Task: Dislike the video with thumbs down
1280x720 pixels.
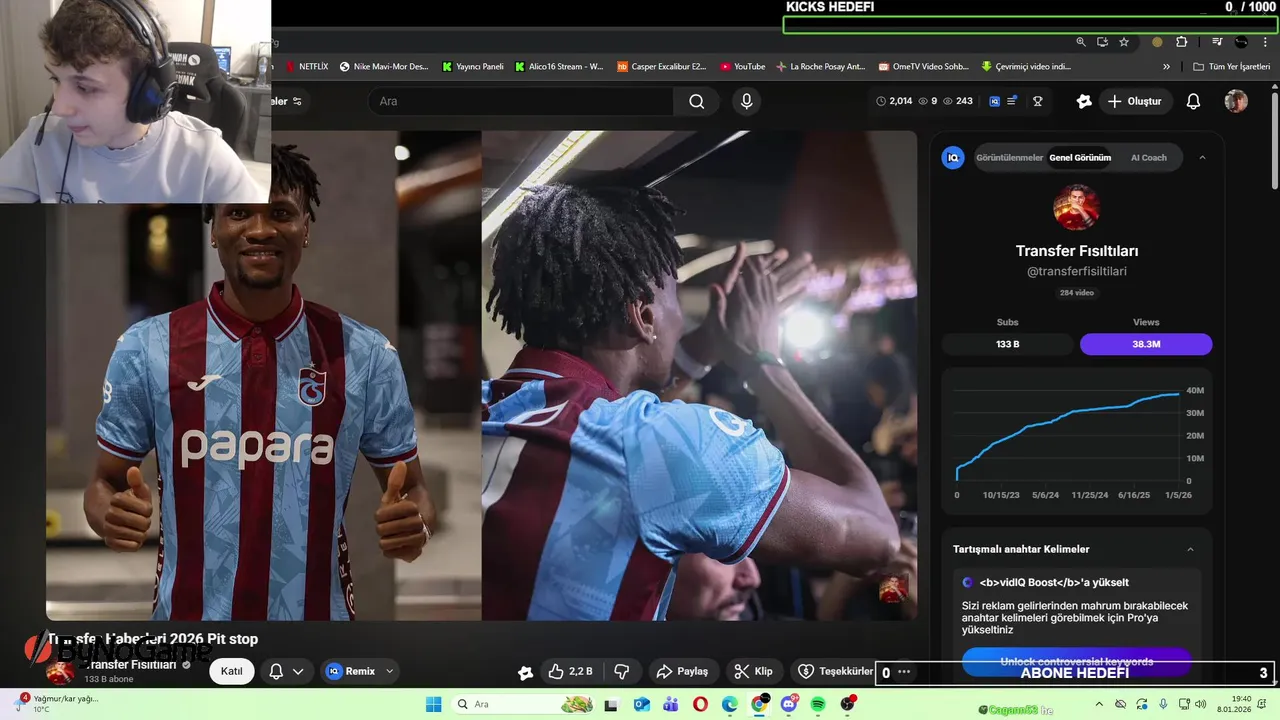Action: point(621,671)
